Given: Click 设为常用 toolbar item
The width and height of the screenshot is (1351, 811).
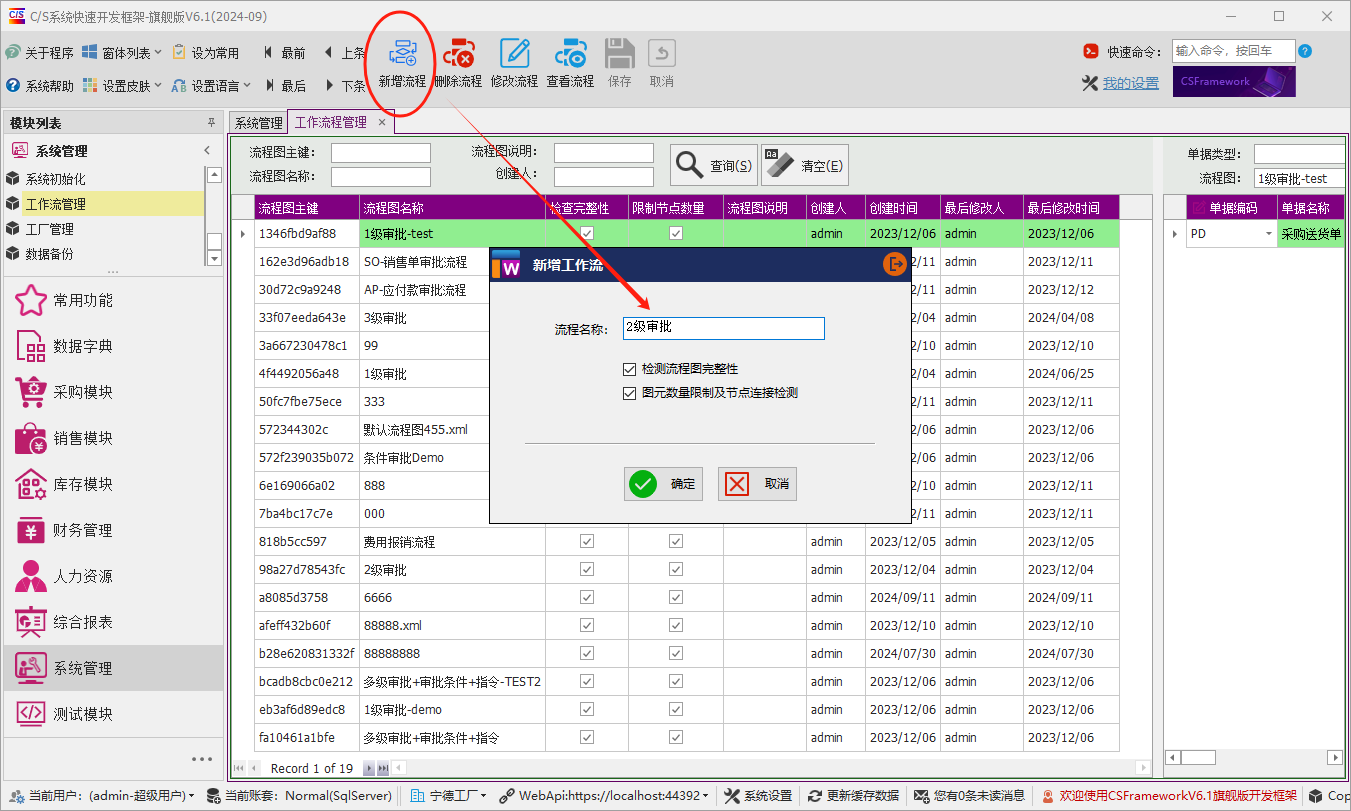Looking at the screenshot, I should [x=205, y=53].
